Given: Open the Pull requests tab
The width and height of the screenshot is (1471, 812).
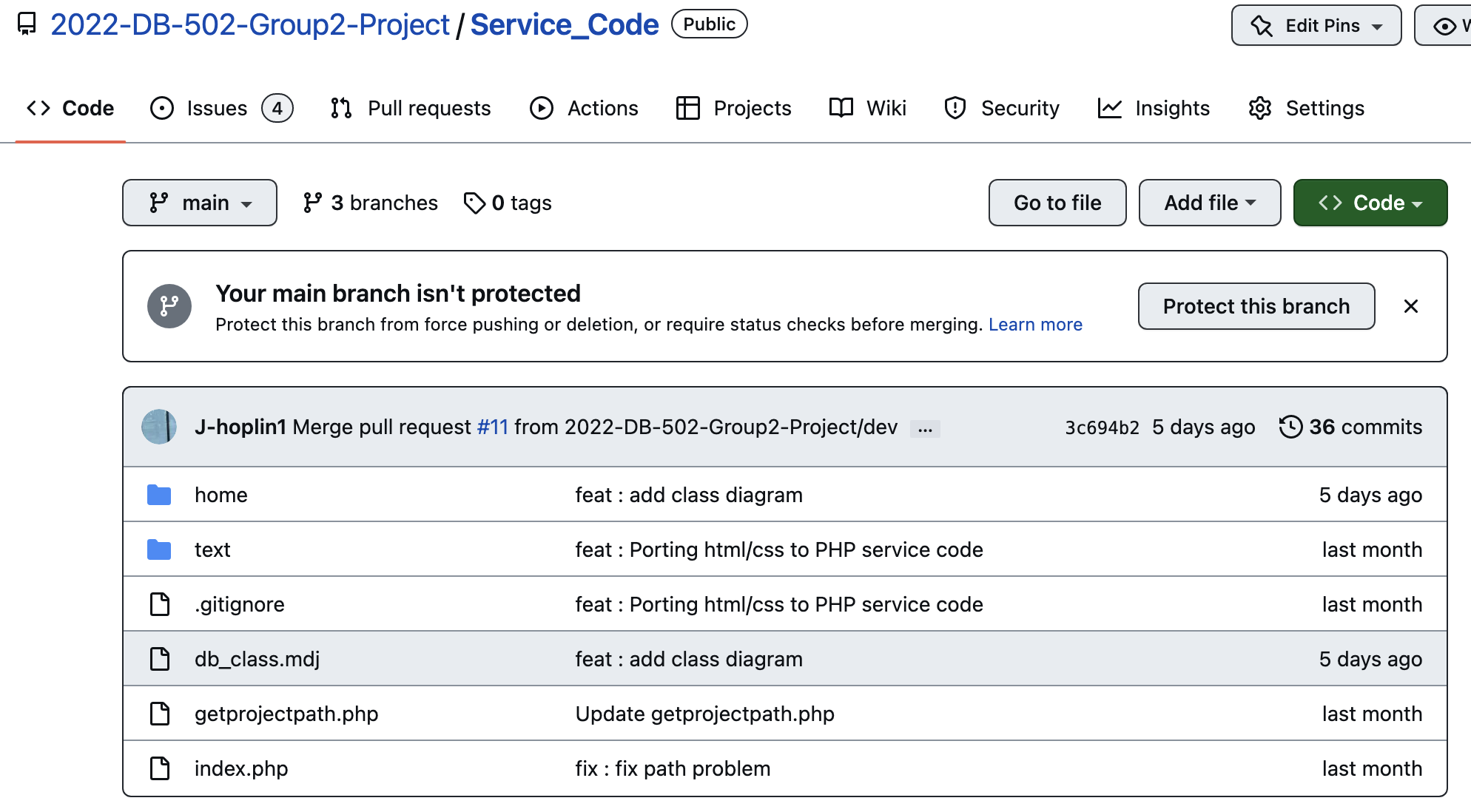Looking at the screenshot, I should click(x=411, y=108).
